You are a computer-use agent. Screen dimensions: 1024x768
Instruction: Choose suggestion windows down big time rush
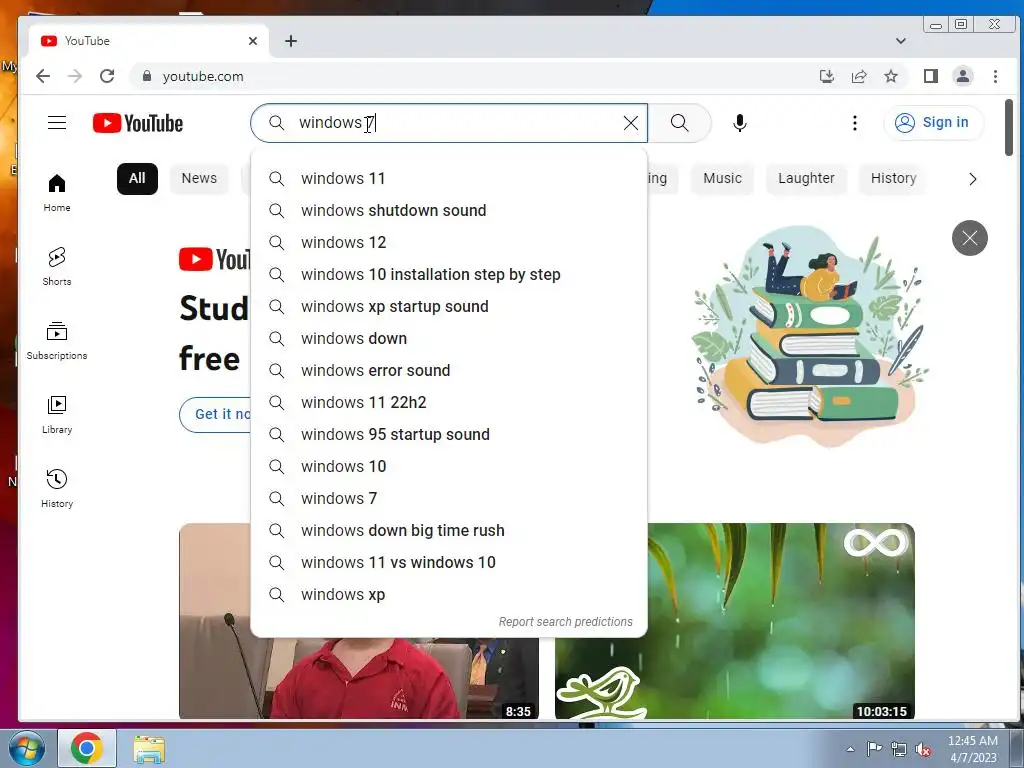pyautogui.click(x=449, y=531)
